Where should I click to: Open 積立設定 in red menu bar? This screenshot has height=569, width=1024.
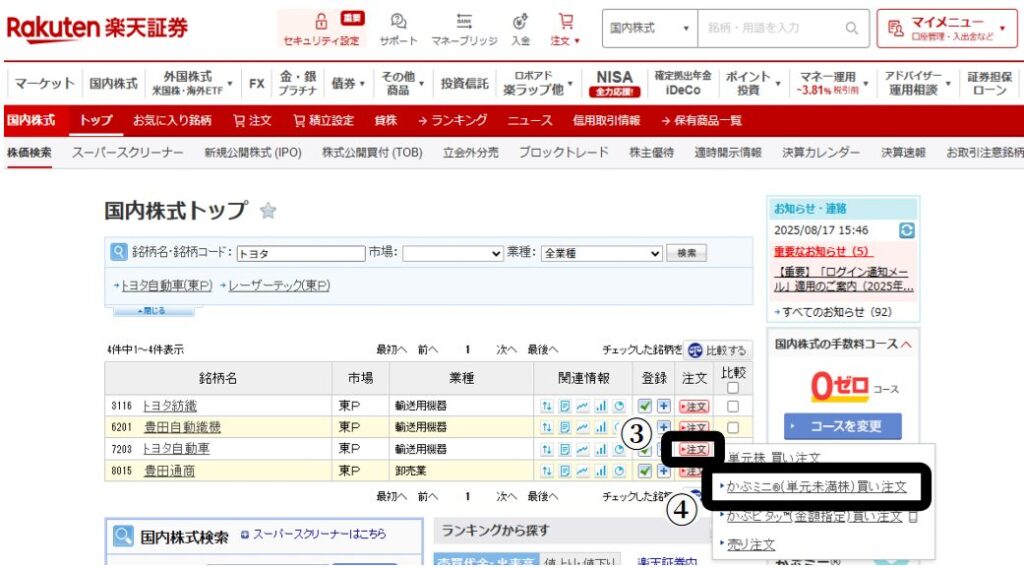click(323, 121)
